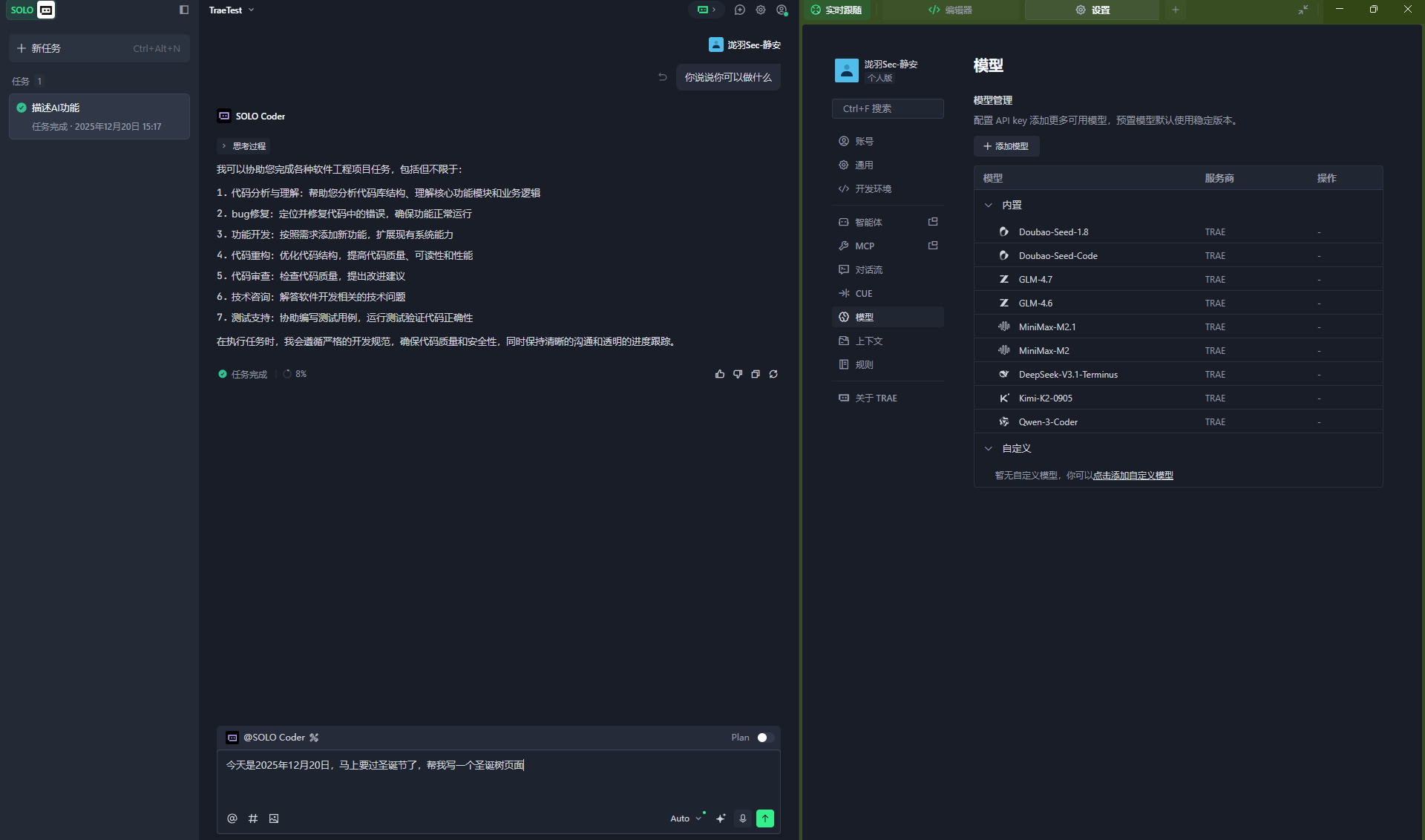Undo the message 你说说你可以做什么

(663, 77)
